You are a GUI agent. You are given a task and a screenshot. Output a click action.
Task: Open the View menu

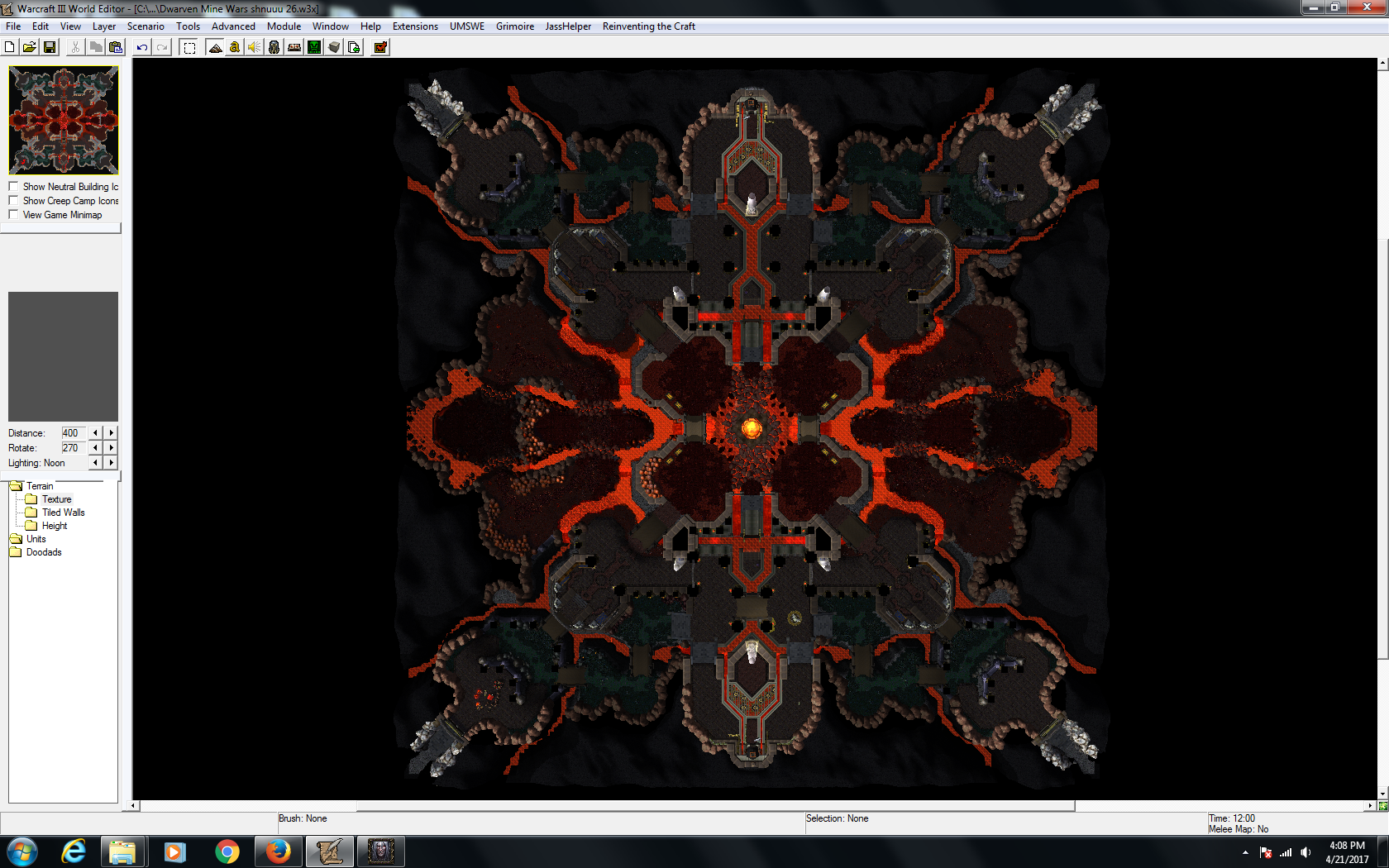71,26
